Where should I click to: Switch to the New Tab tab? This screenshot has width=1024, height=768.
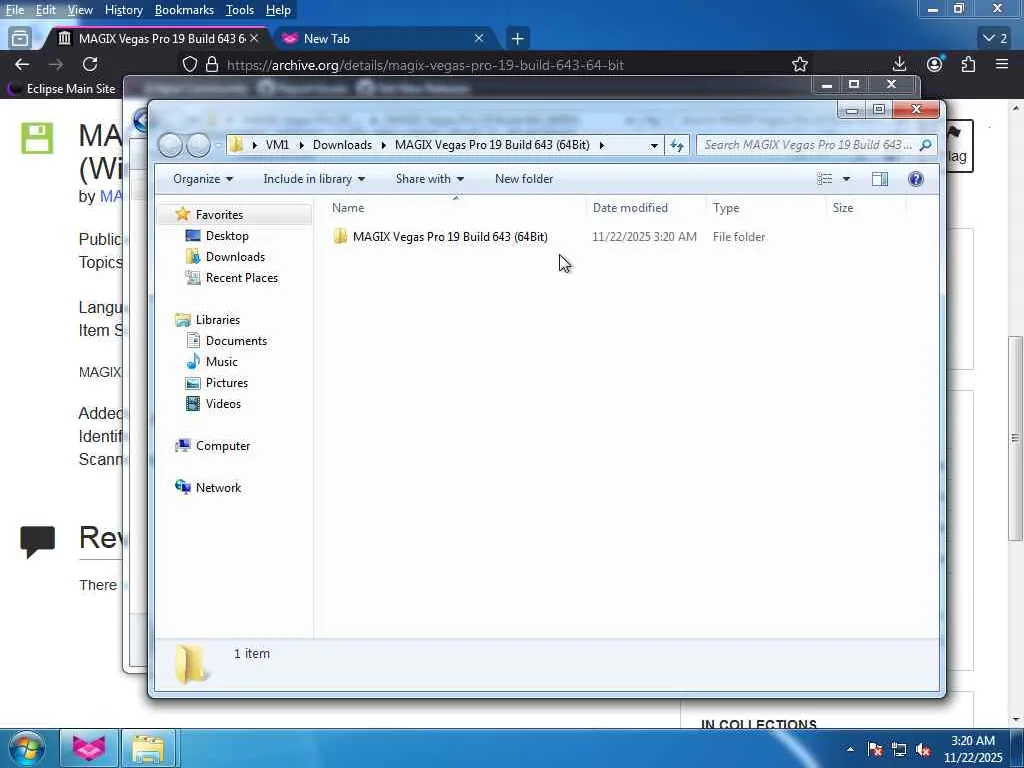tap(383, 39)
